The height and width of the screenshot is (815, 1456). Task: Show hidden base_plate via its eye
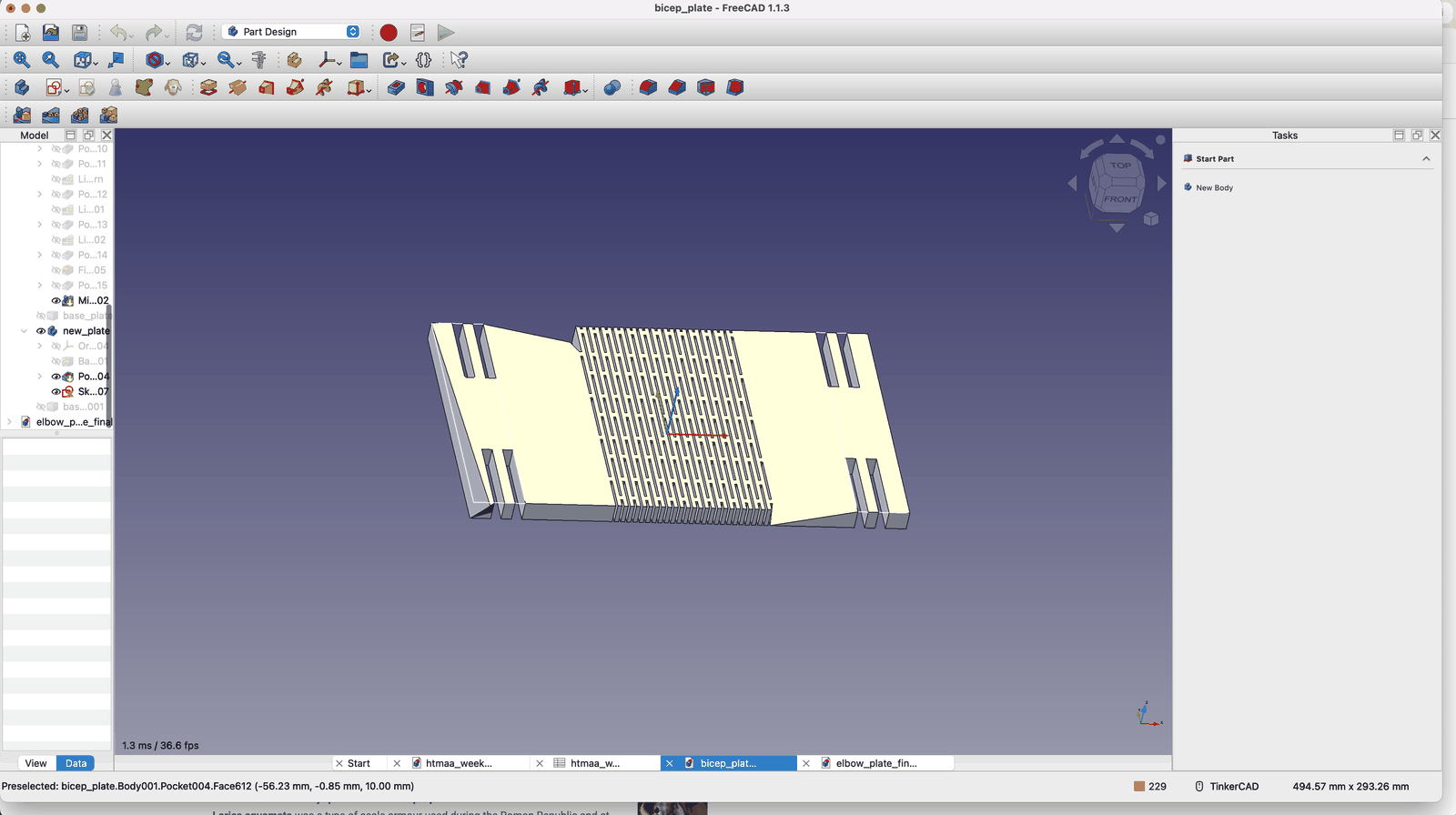[40, 316]
